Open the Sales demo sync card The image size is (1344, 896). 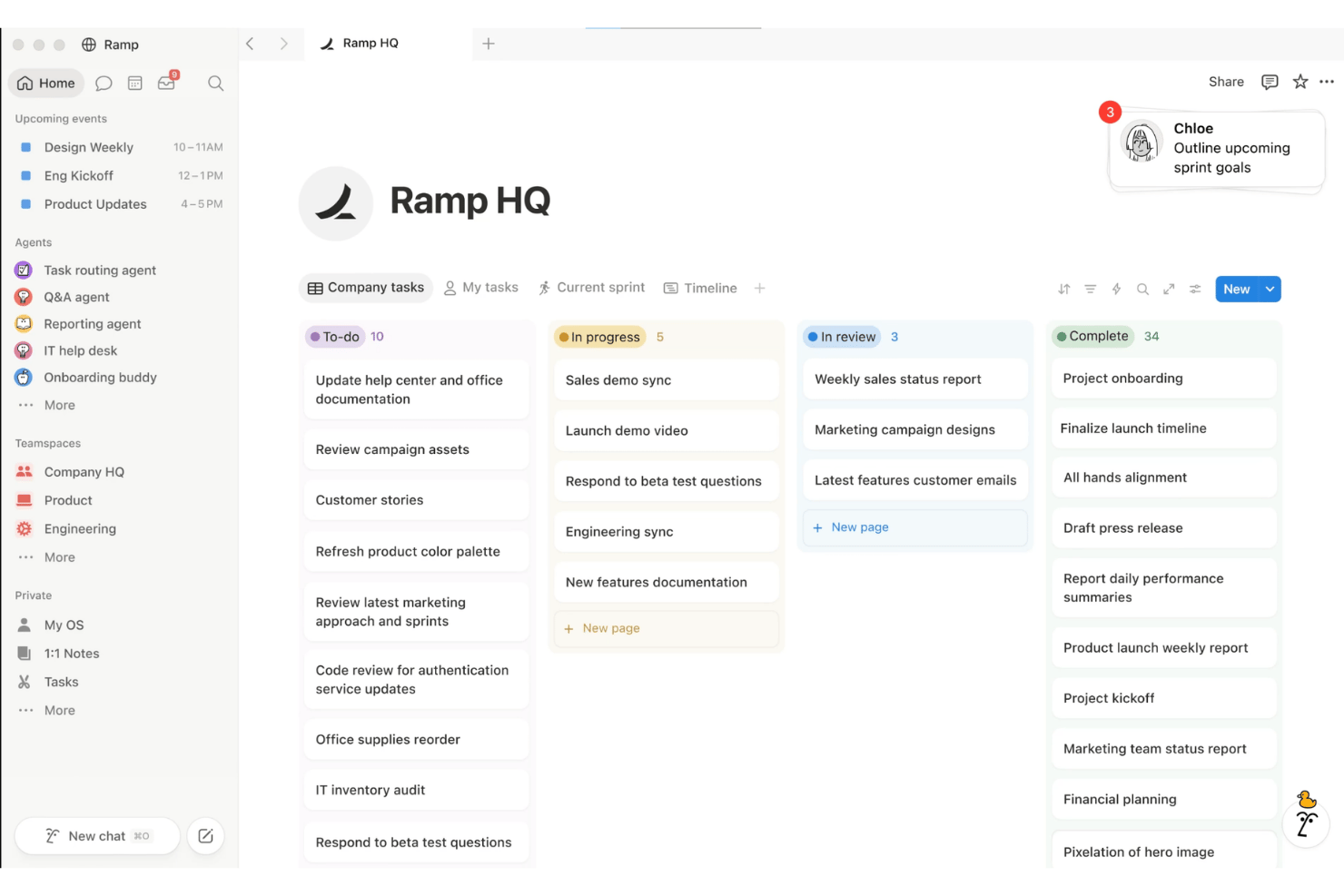click(666, 380)
